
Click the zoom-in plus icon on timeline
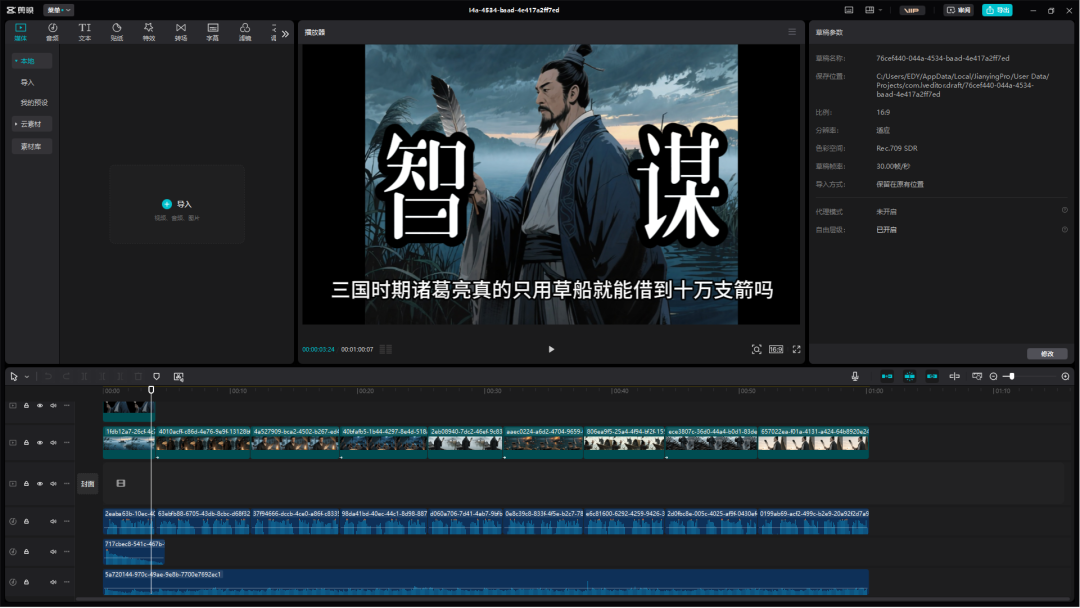click(x=1065, y=376)
